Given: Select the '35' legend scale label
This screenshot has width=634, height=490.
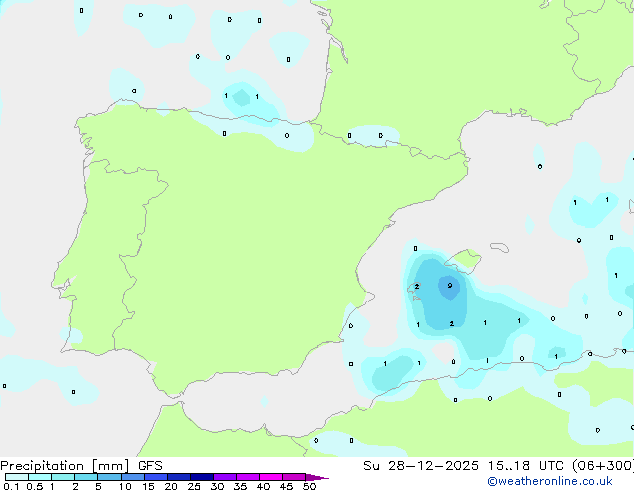Looking at the screenshot, I should coord(240,486).
